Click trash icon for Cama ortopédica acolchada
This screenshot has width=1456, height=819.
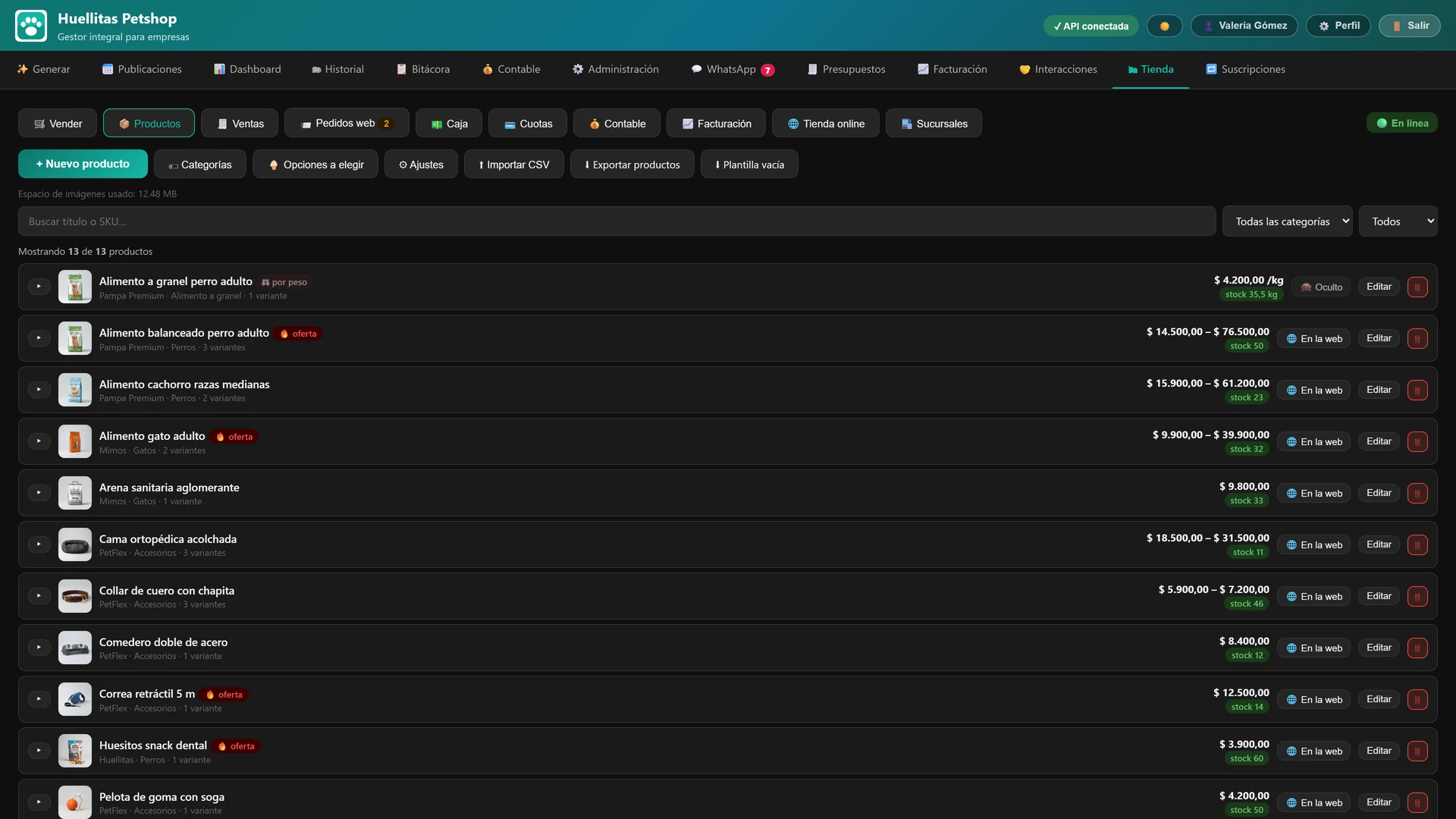[1417, 544]
